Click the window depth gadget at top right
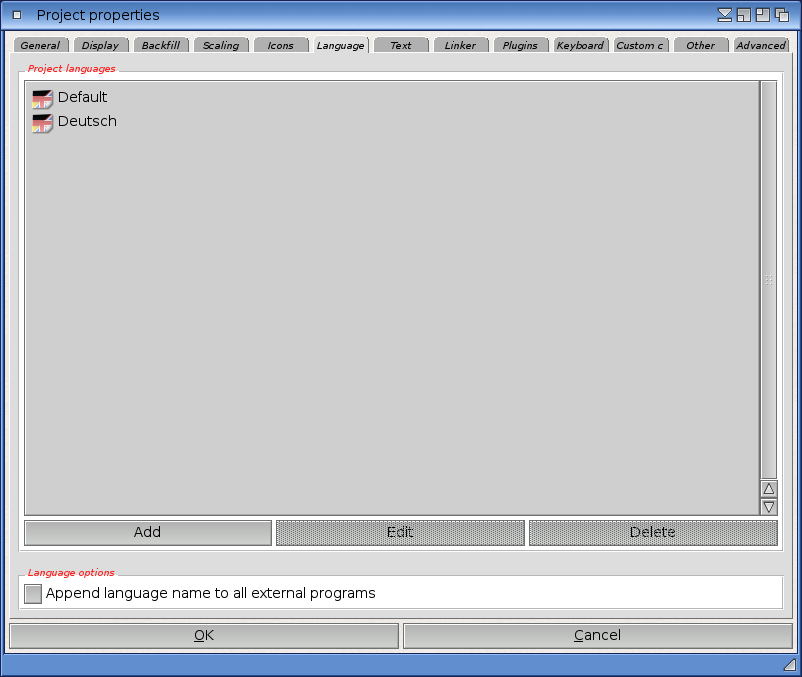 (x=782, y=15)
